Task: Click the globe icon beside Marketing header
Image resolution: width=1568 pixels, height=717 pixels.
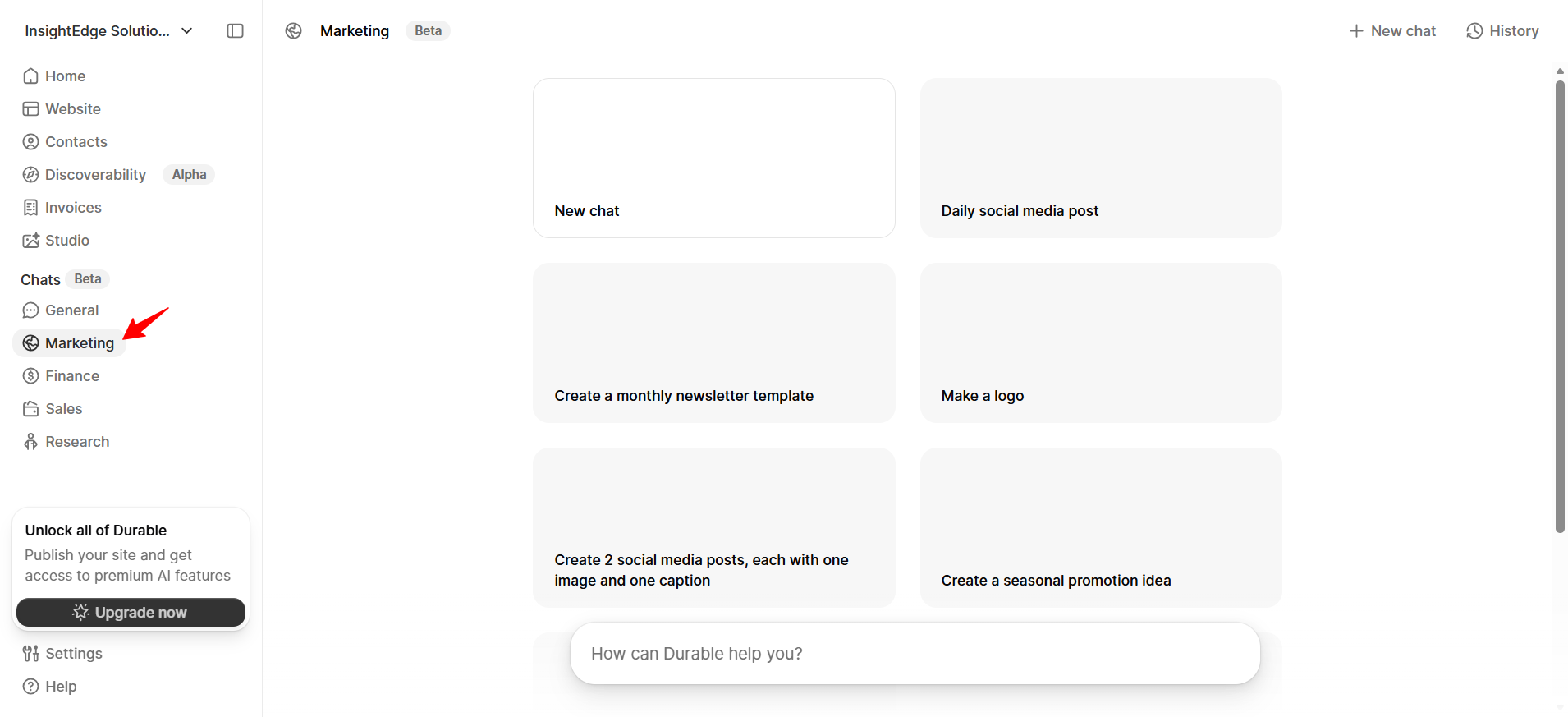Action: [294, 31]
